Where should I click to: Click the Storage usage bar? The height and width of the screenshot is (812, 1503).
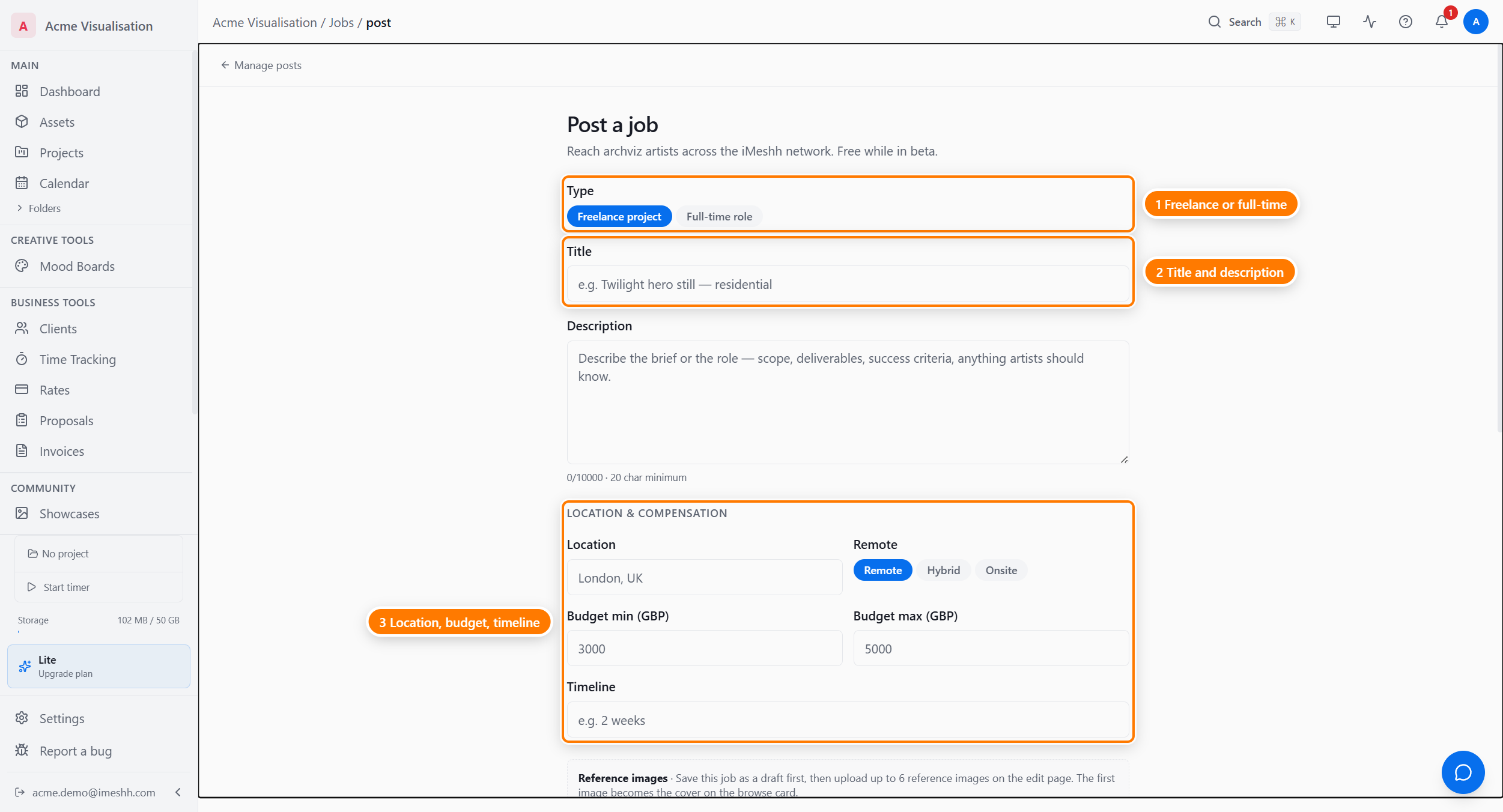click(x=99, y=632)
